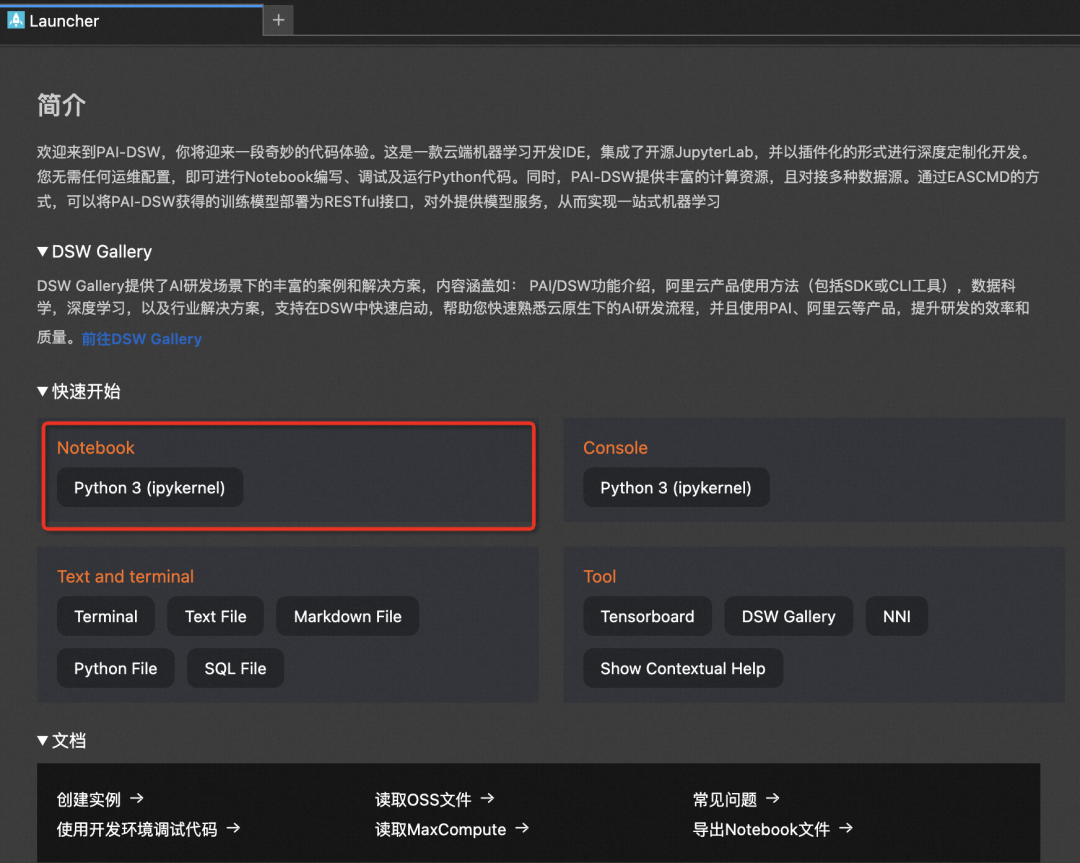Launch a Python 3 (ipykernel) Console
Screen dimensions: 1080x863
676,488
